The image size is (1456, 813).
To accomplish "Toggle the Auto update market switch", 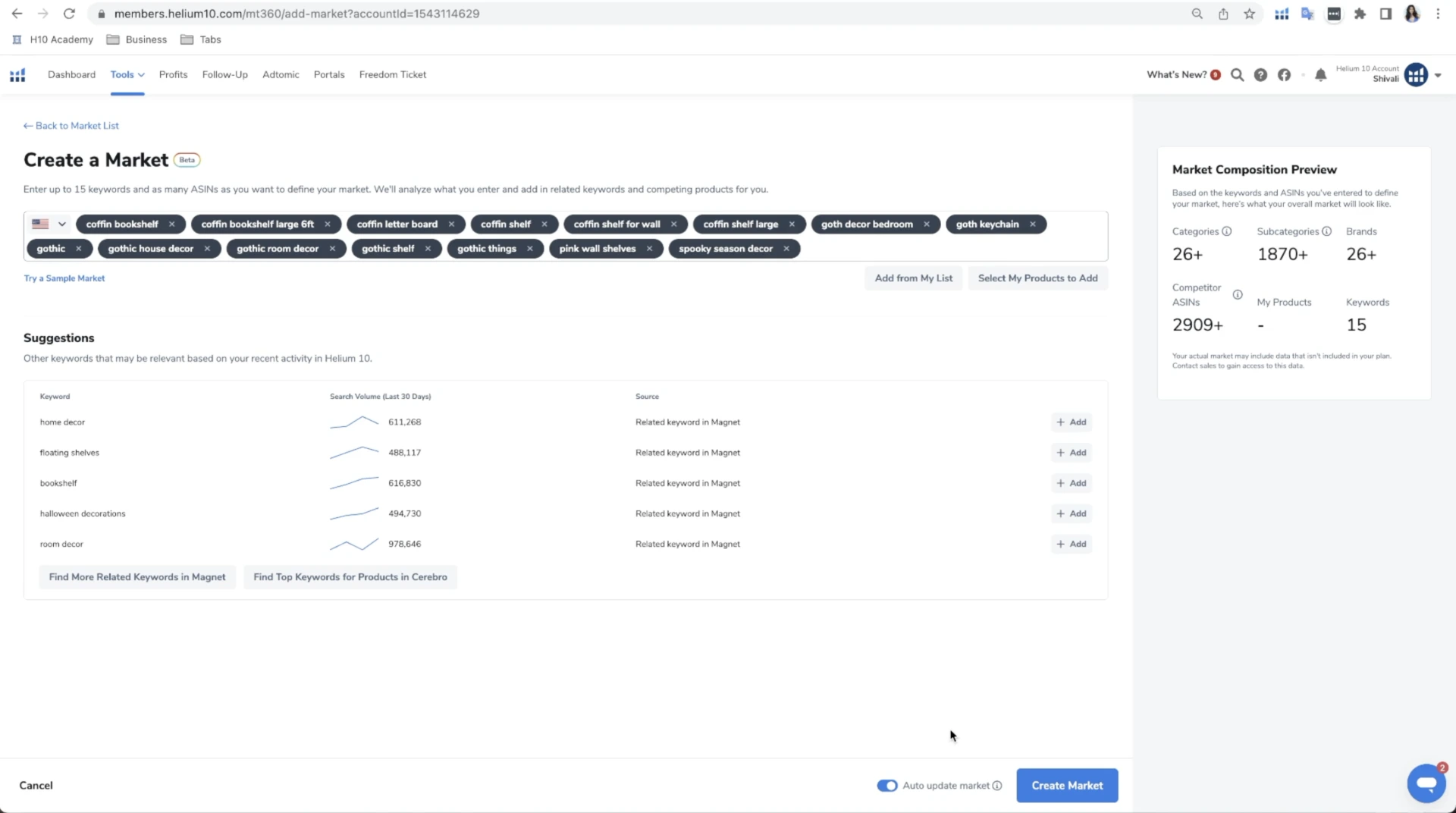I will [x=886, y=786].
